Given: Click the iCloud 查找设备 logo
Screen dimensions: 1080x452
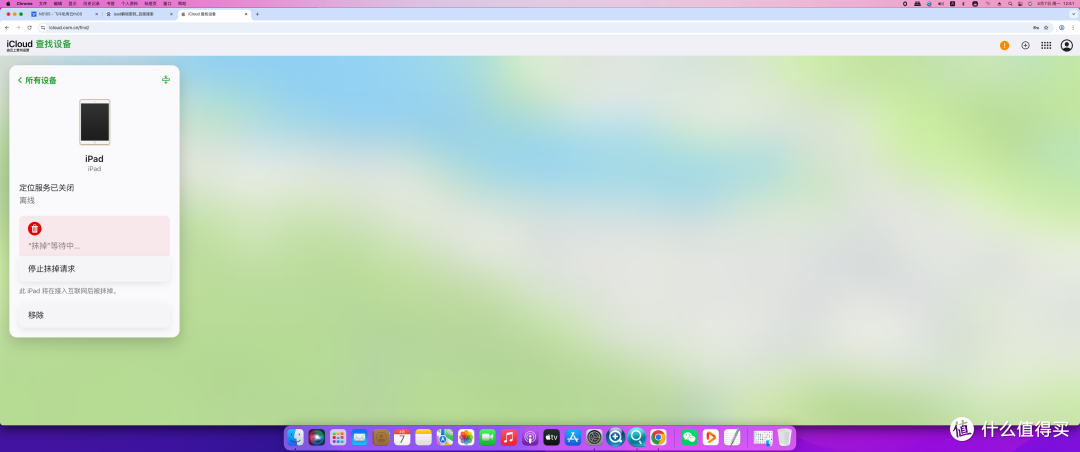Looking at the screenshot, I should click(39, 45).
